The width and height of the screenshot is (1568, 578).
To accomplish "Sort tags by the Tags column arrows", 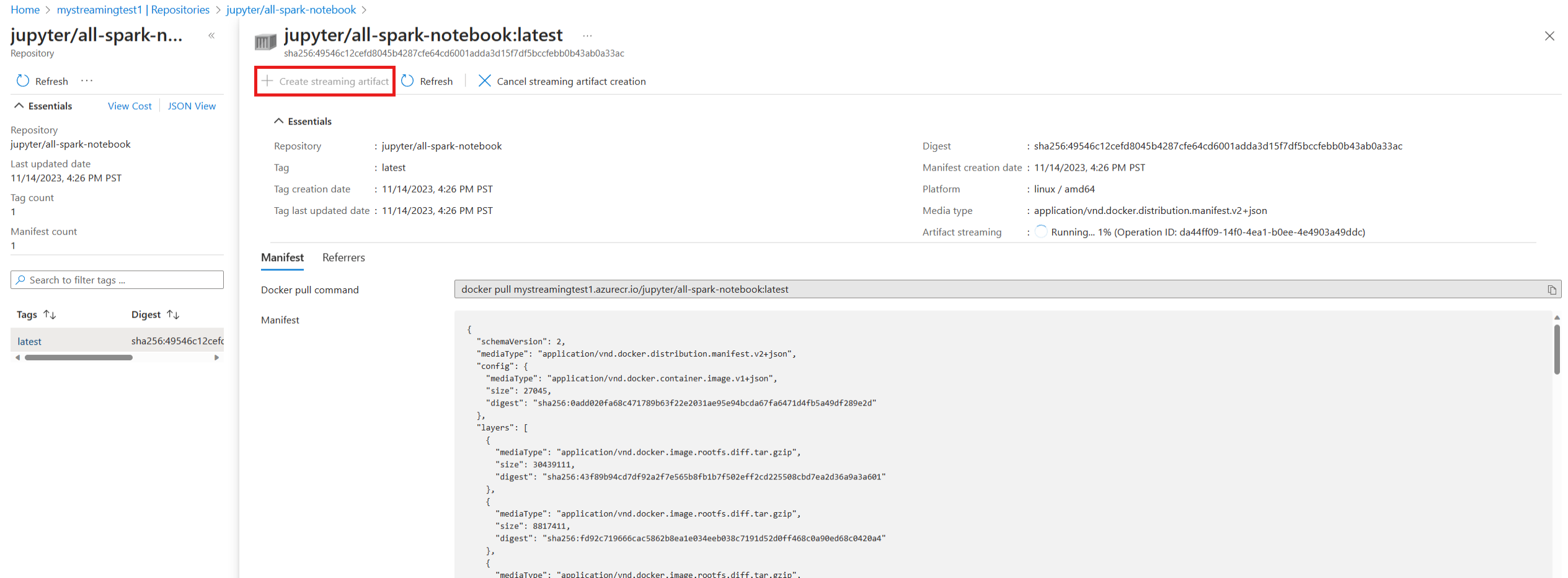I will (50, 315).
